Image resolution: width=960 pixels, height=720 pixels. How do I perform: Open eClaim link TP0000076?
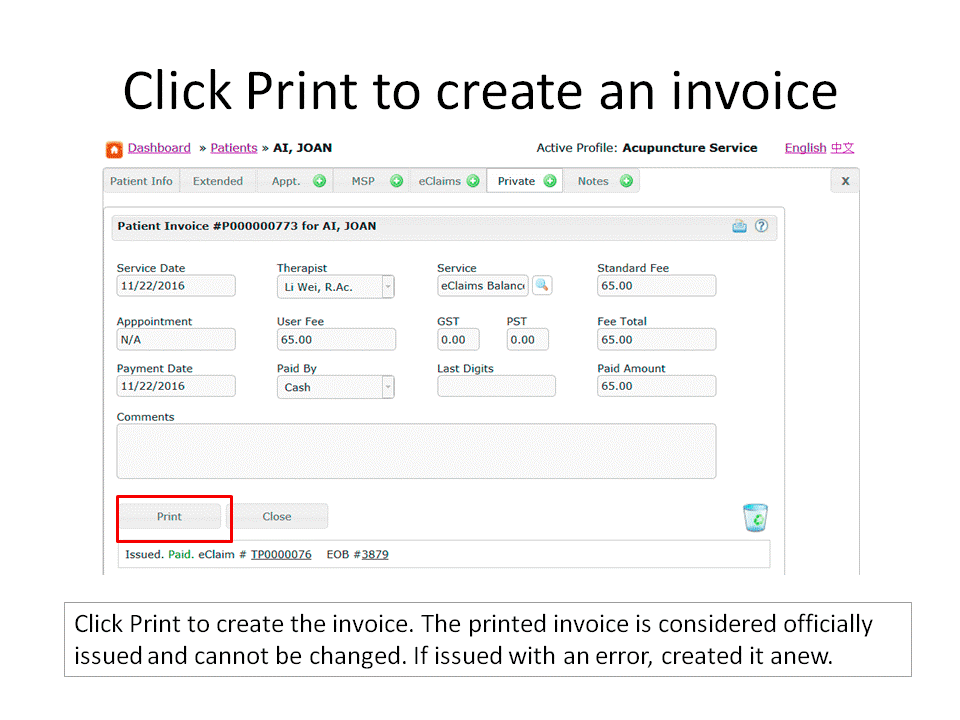281,554
